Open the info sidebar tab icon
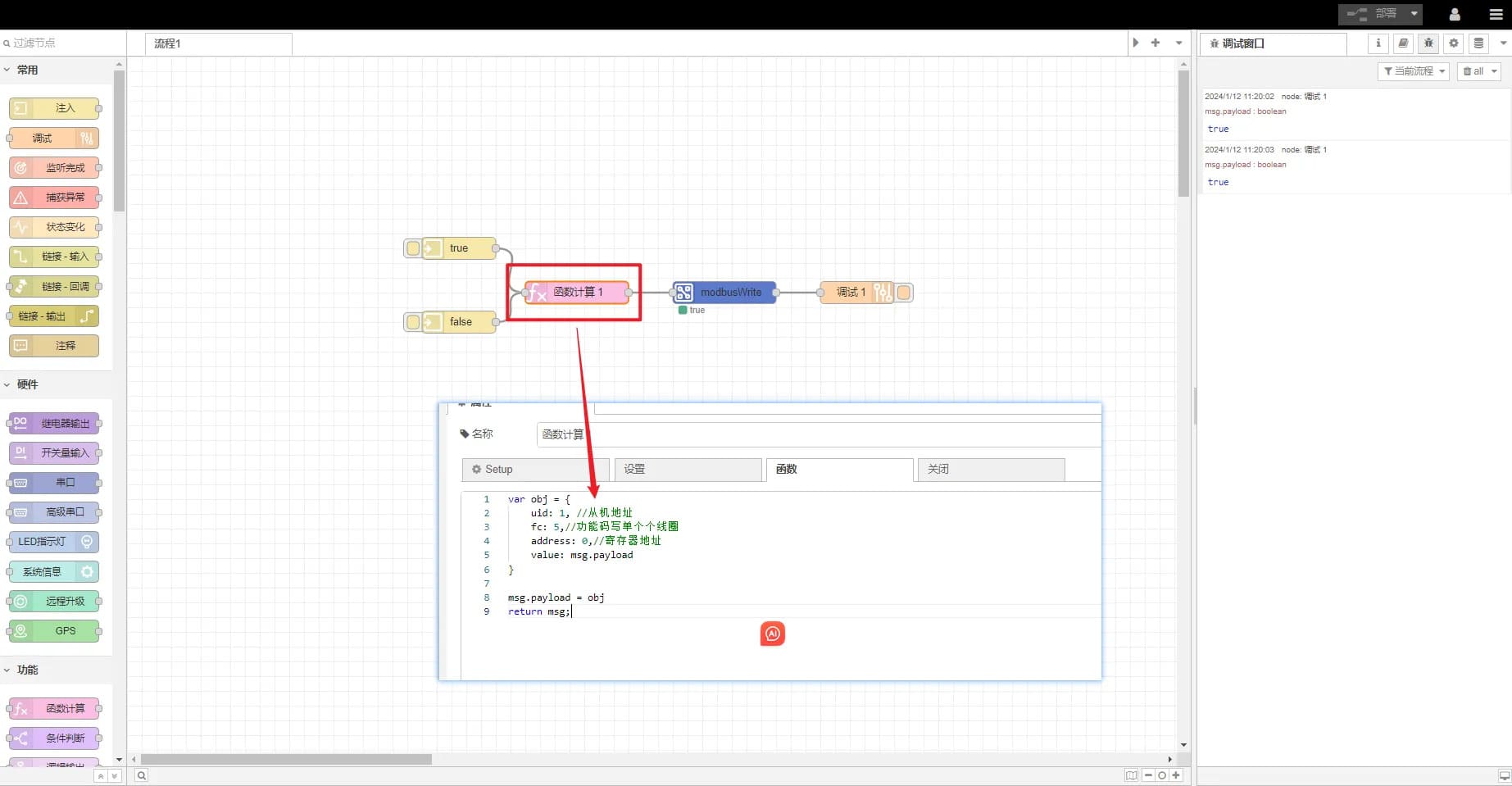1512x786 pixels. click(1378, 43)
